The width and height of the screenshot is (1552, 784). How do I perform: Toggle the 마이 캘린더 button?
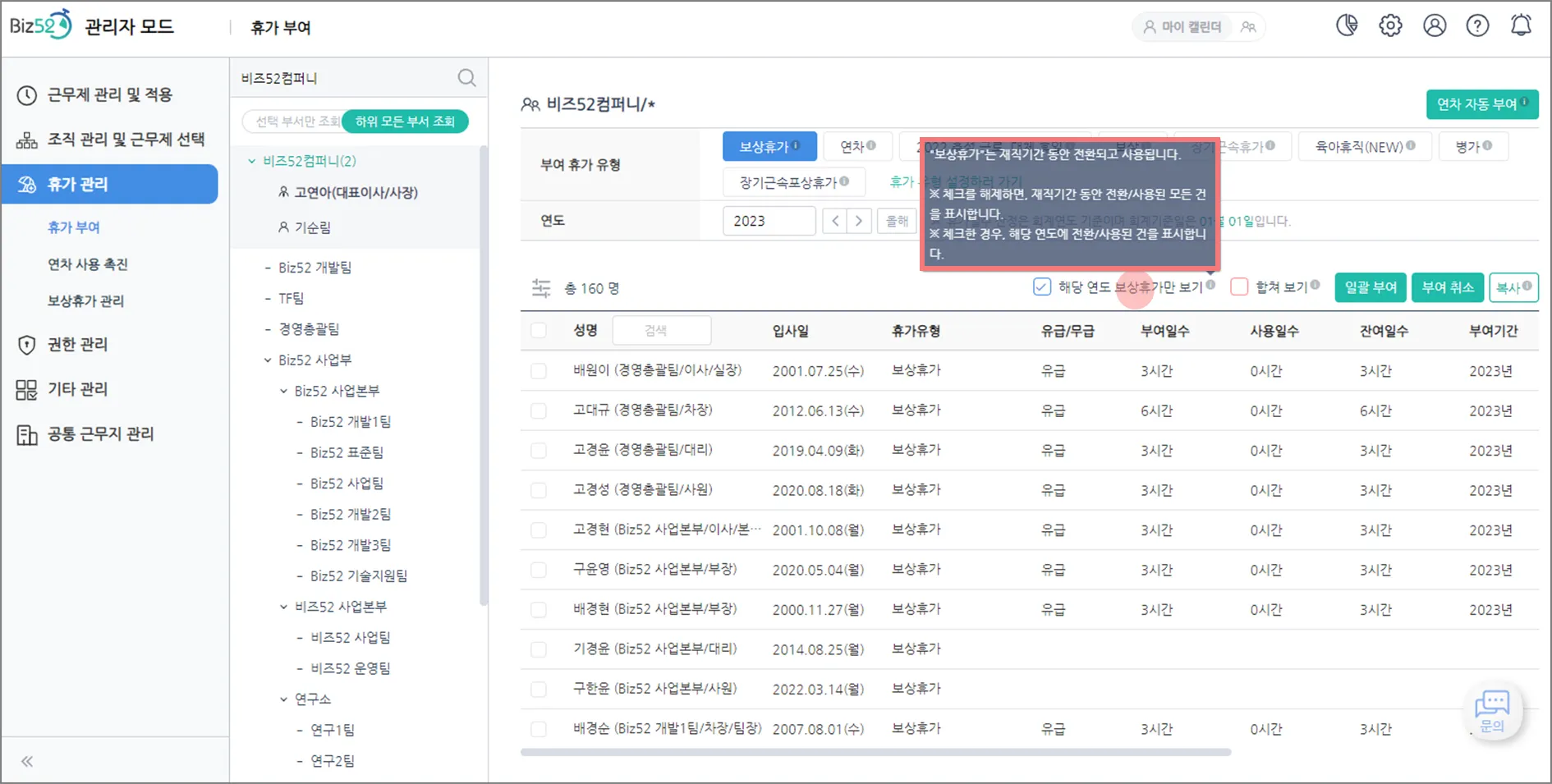[x=1183, y=27]
